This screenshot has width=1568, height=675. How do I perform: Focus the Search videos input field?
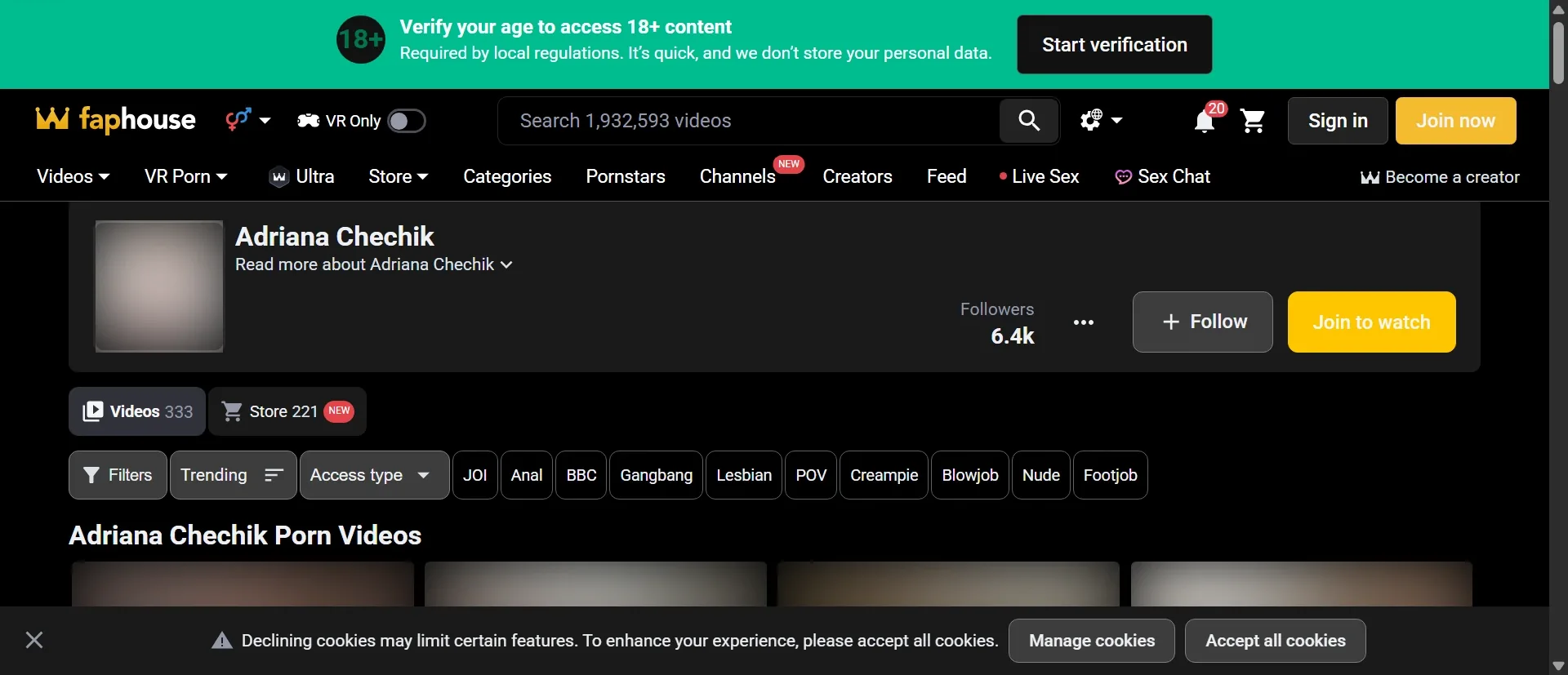(x=748, y=121)
